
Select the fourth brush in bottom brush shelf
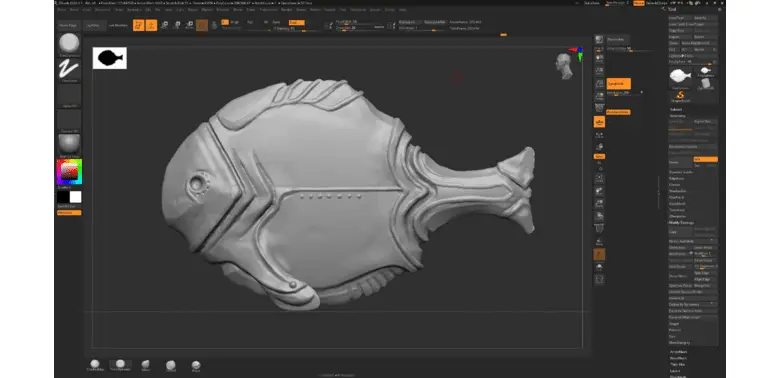171,366
